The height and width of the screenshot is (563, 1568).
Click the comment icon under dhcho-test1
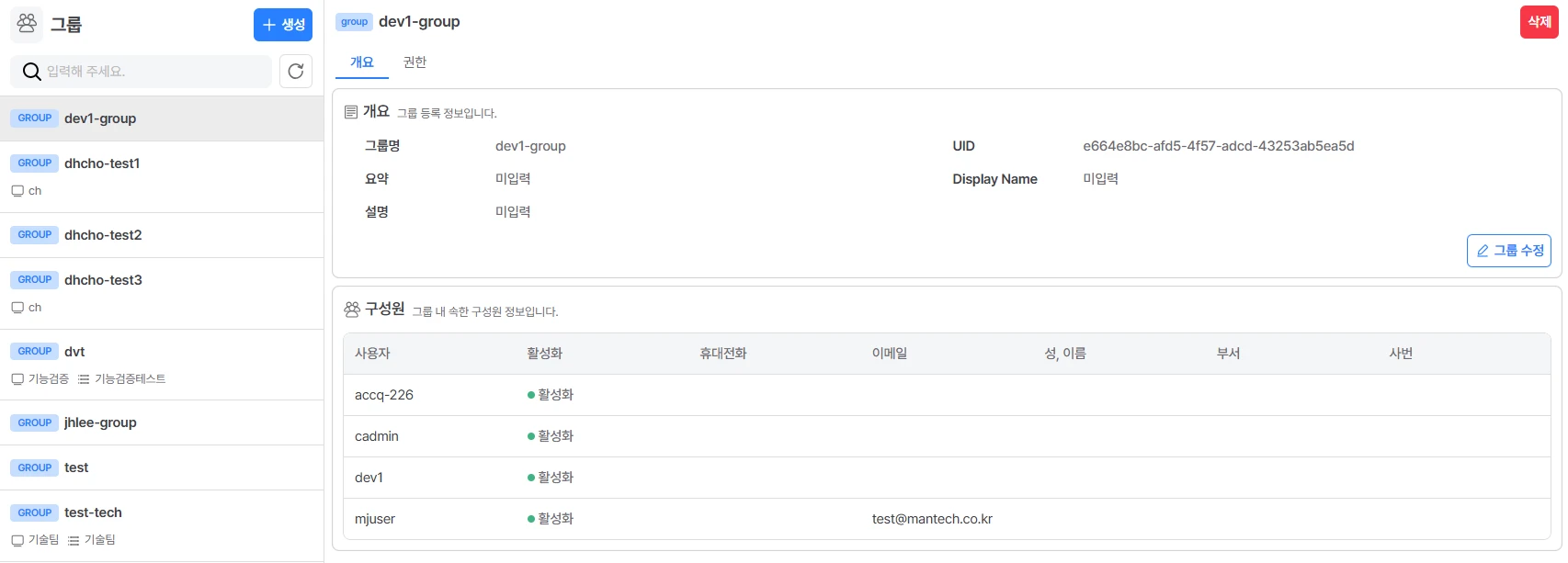click(17, 191)
